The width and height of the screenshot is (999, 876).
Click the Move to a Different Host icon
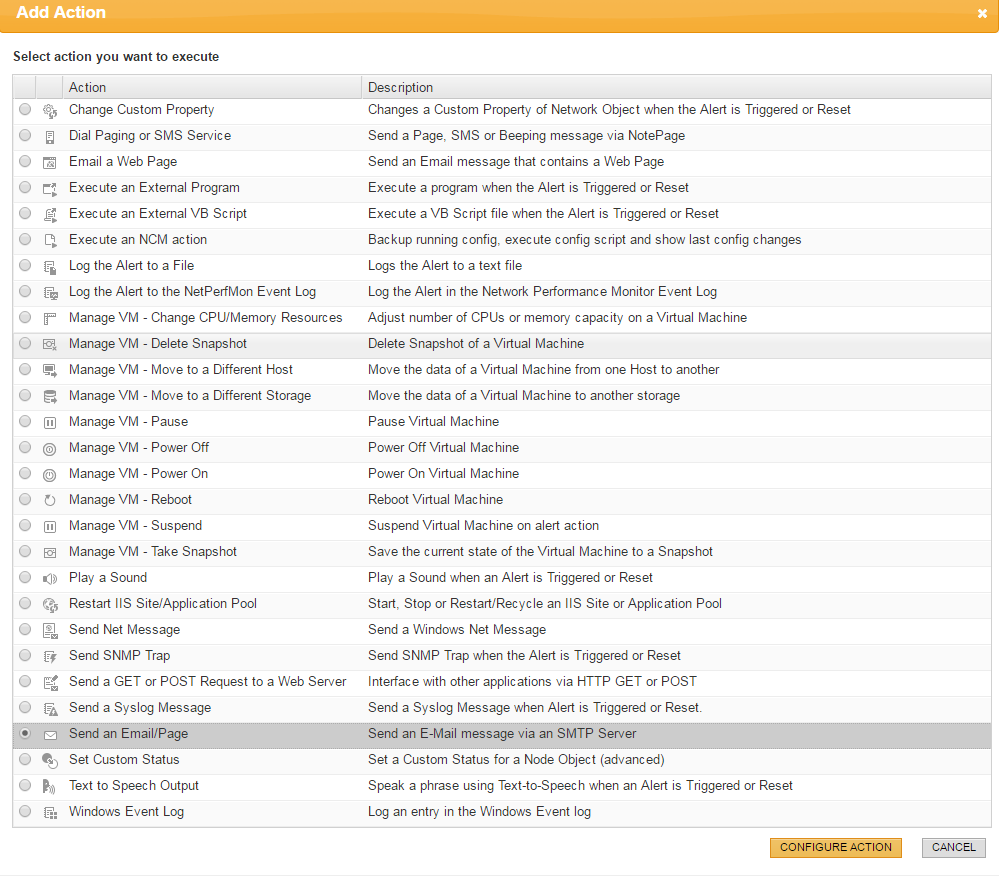(50, 371)
